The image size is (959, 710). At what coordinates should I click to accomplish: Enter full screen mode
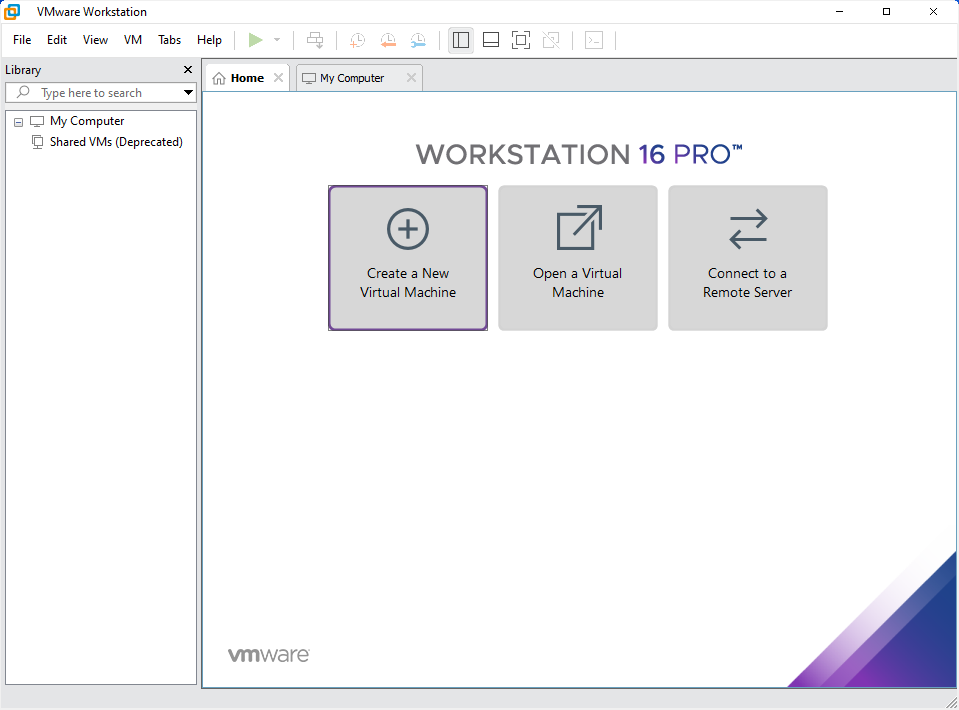(x=520, y=40)
